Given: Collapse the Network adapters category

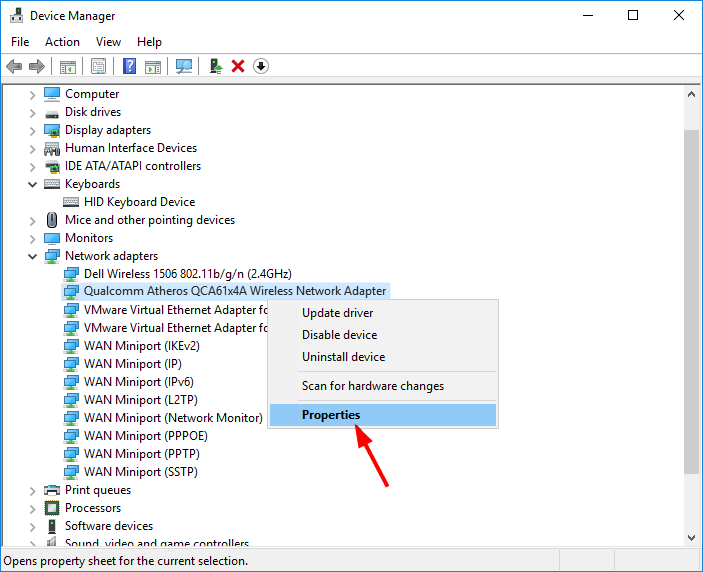Looking at the screenshot, I should pos(32,256).
